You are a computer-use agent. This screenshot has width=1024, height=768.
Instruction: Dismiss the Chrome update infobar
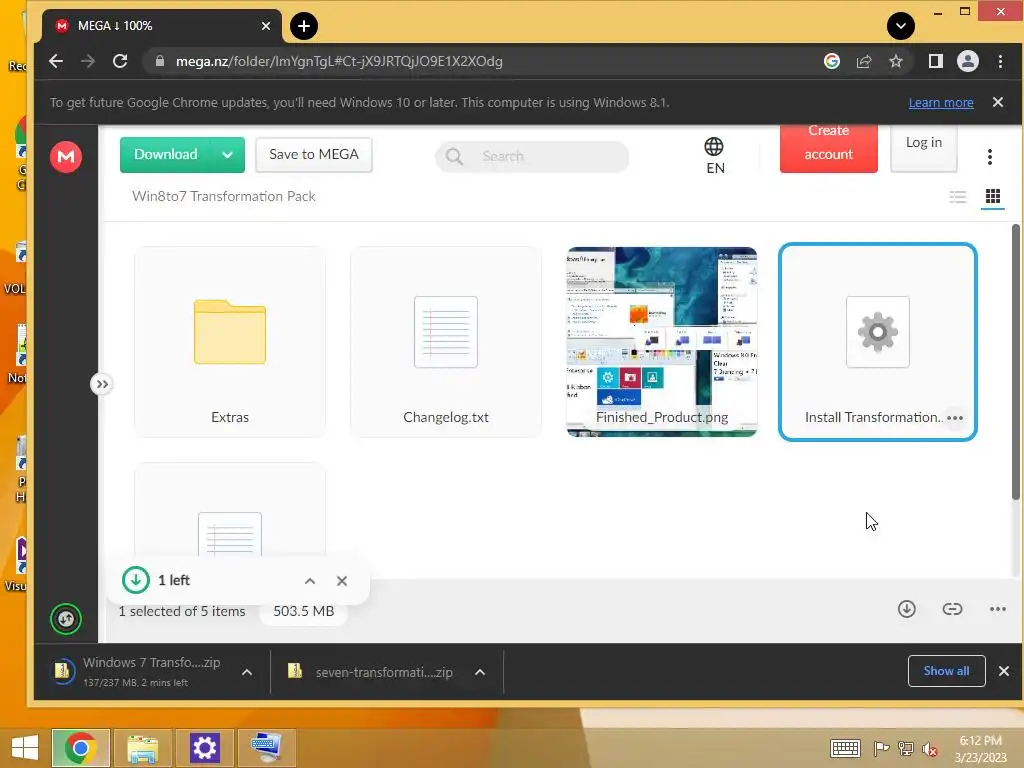point(997,102)
